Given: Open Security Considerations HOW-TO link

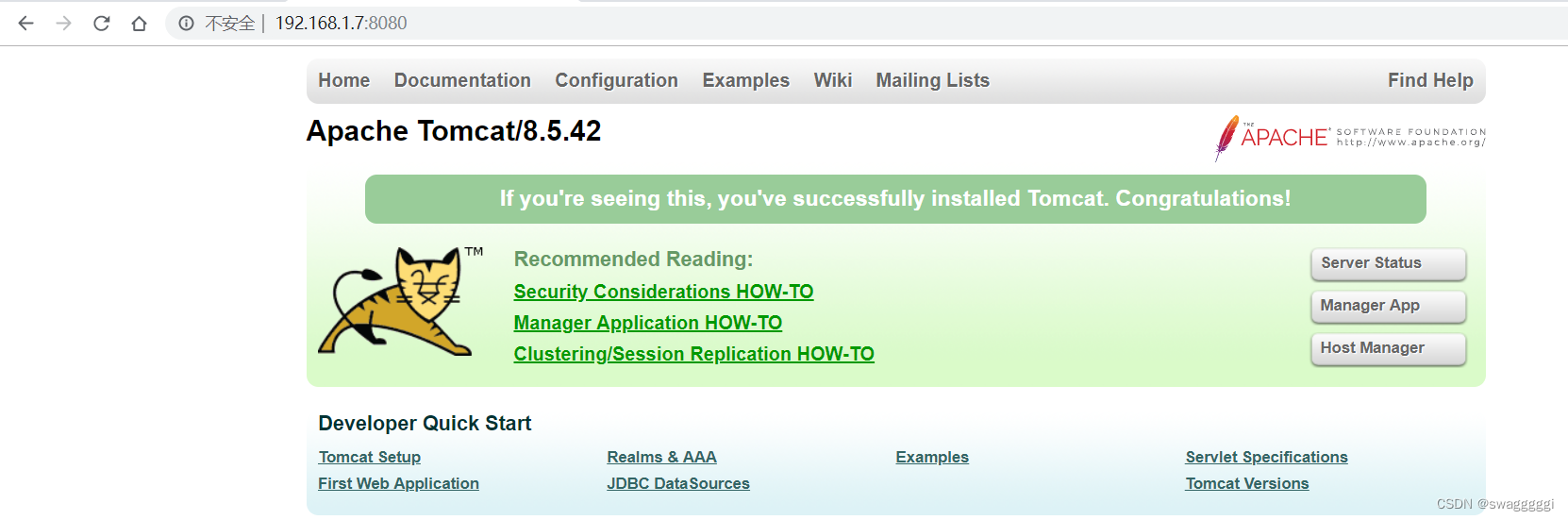Looking at the screenshot, I should tap(663, 293).
